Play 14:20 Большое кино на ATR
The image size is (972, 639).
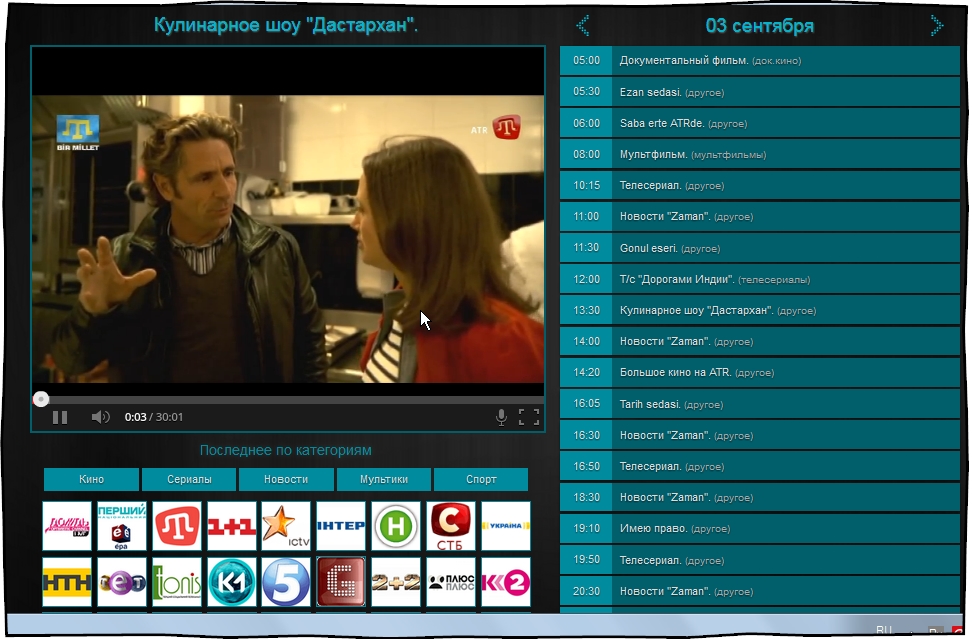coord(760,372)
